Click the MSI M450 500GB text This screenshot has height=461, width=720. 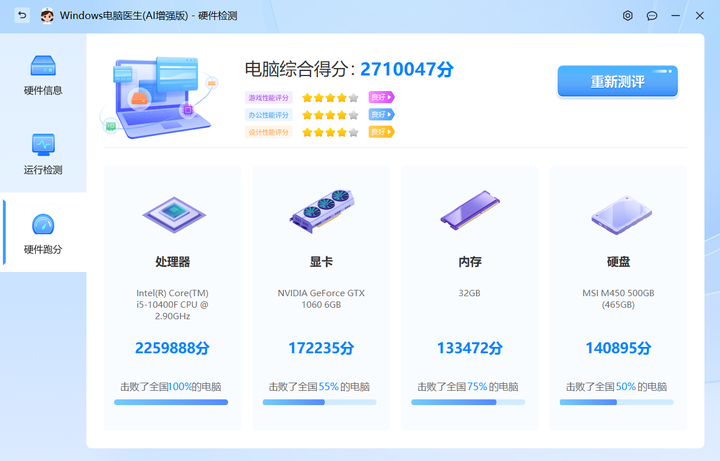[x=618, y=298]
